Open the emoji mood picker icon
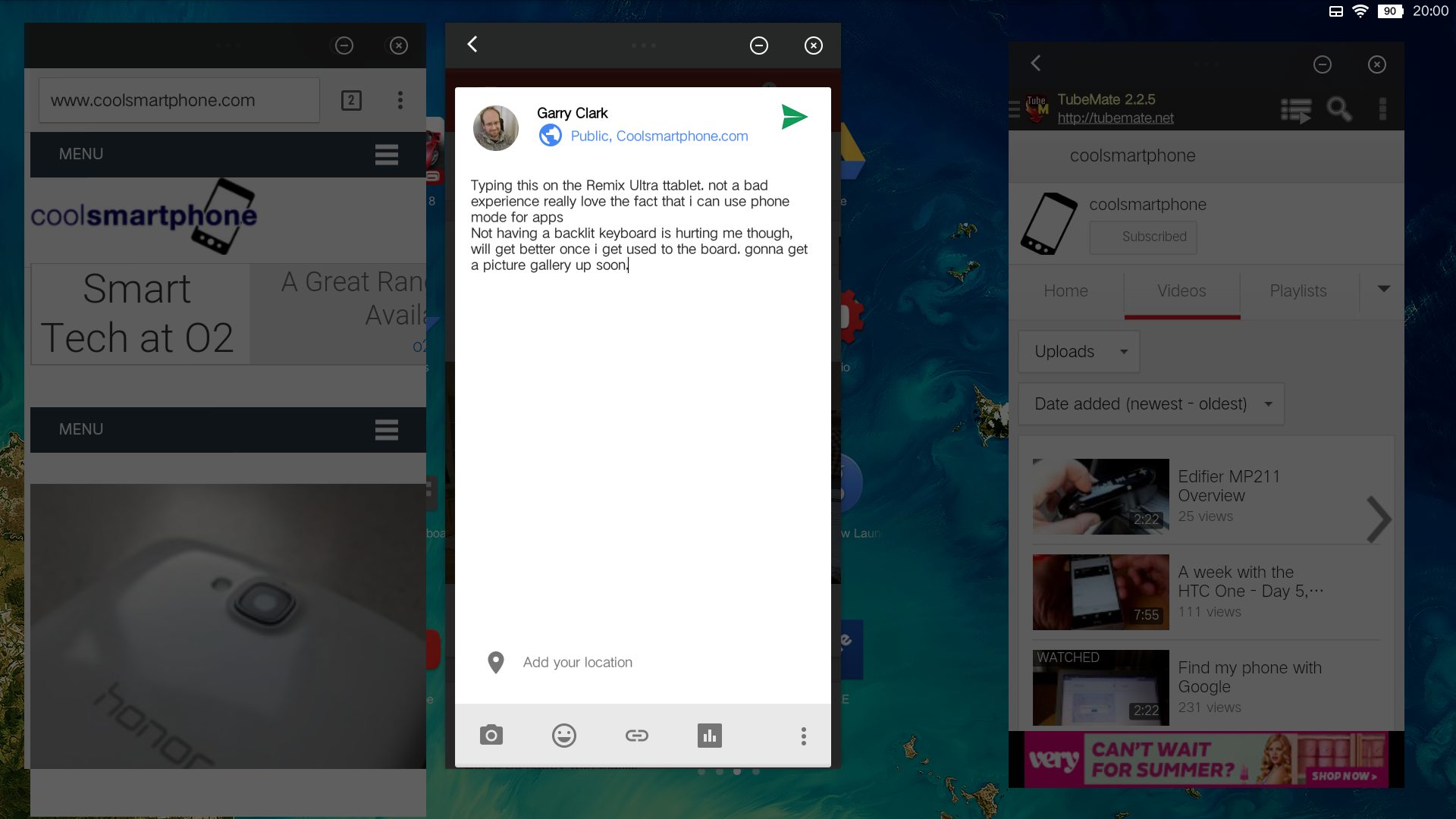Image resolution: width=1456 pixels, height=819 pixels. [564, 736]
